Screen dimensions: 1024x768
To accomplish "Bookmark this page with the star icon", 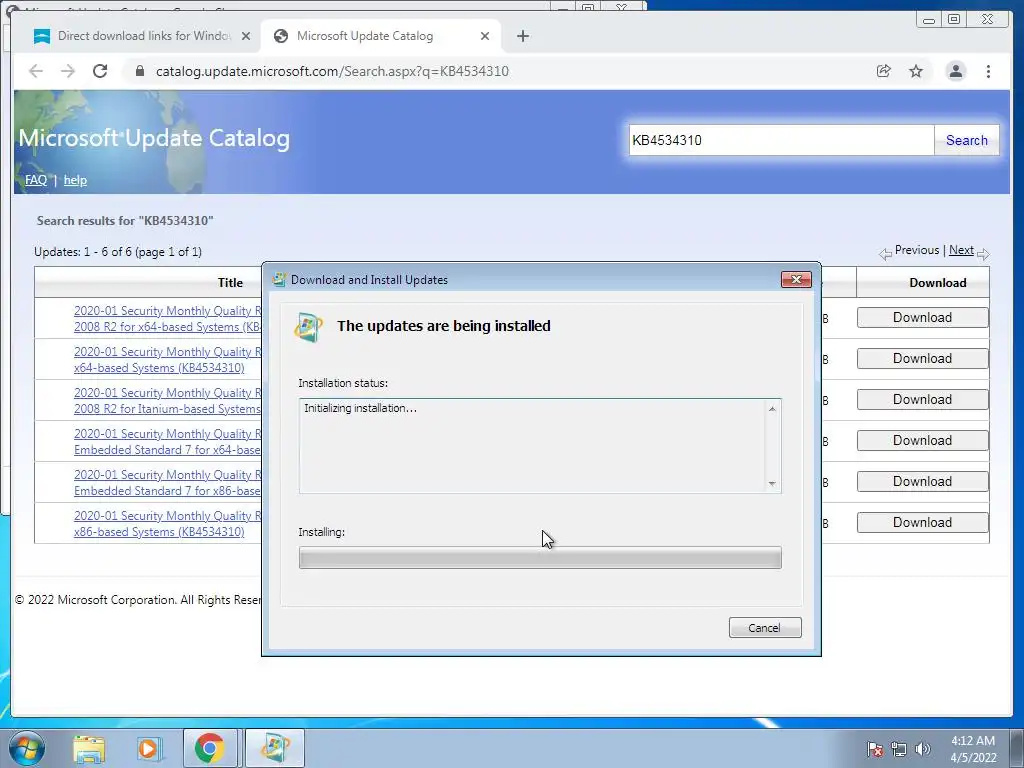I will coord(916,71).
